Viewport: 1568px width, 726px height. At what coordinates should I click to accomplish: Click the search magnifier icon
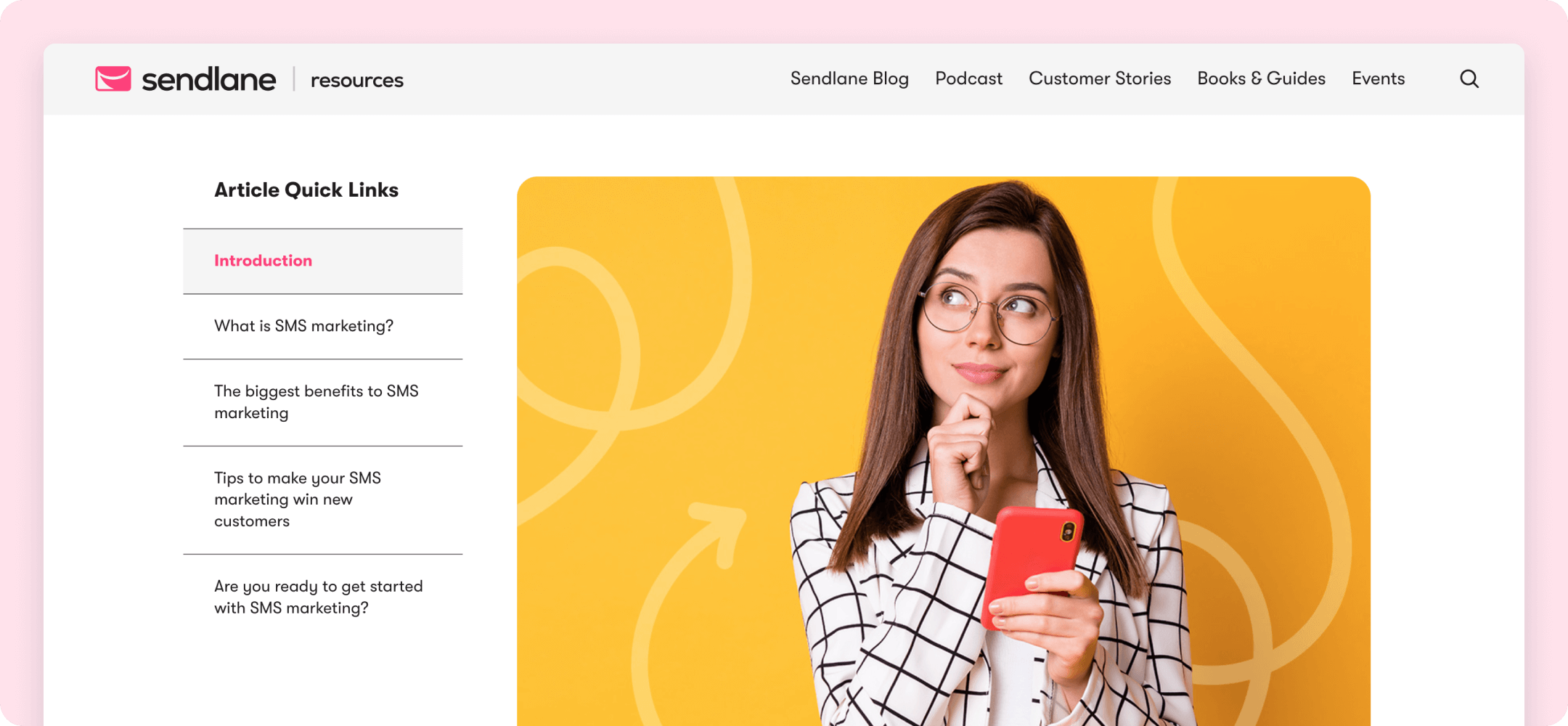(x=1469, y=78)
